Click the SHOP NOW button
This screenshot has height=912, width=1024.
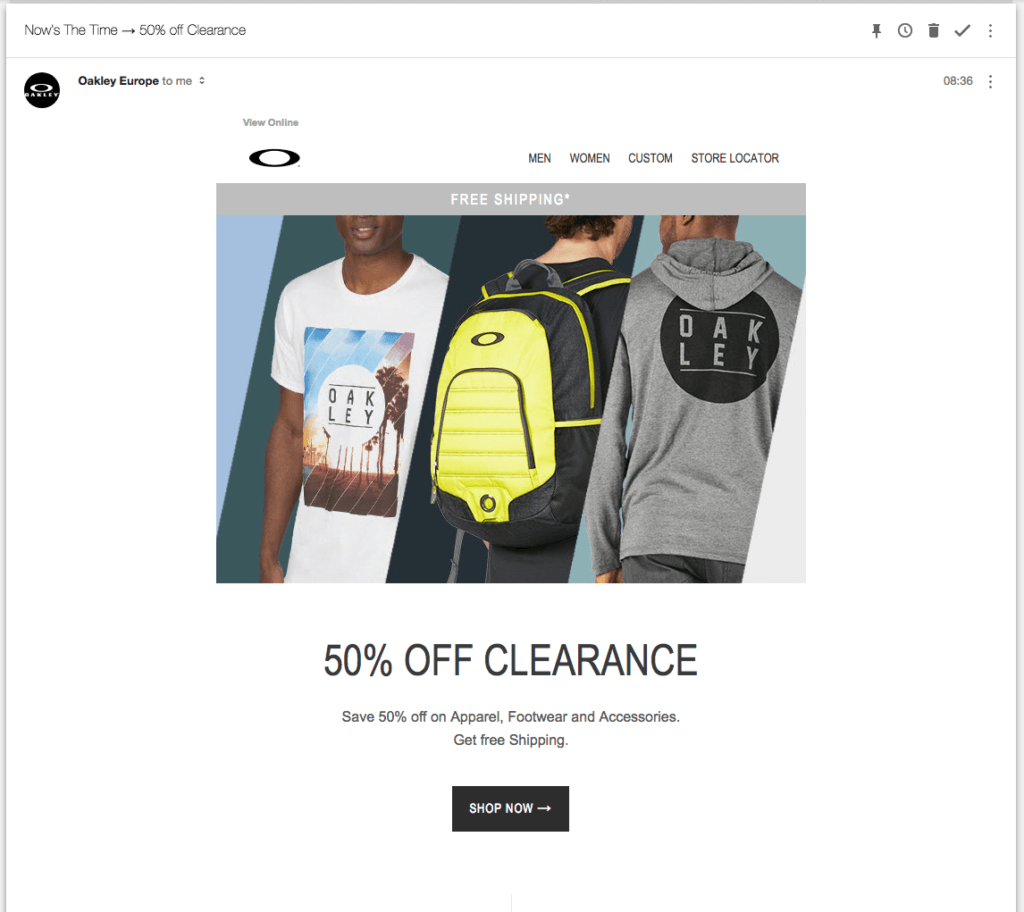[510, 809]
